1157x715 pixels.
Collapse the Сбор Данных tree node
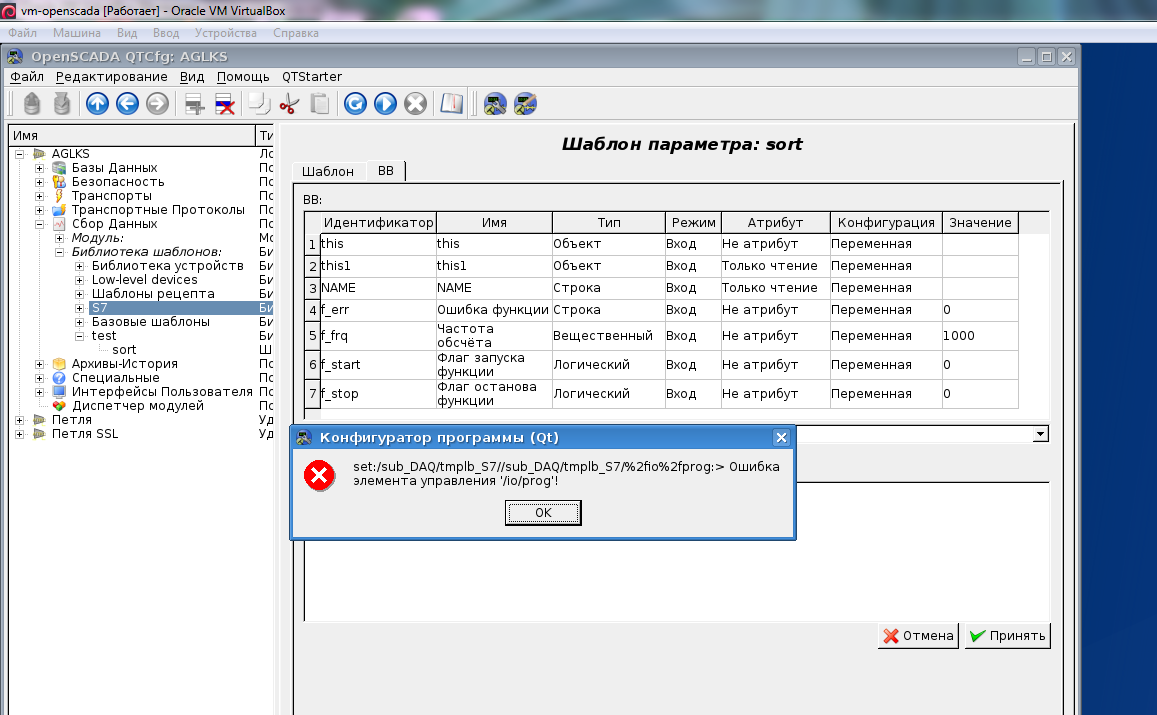[x=40, y=224]
